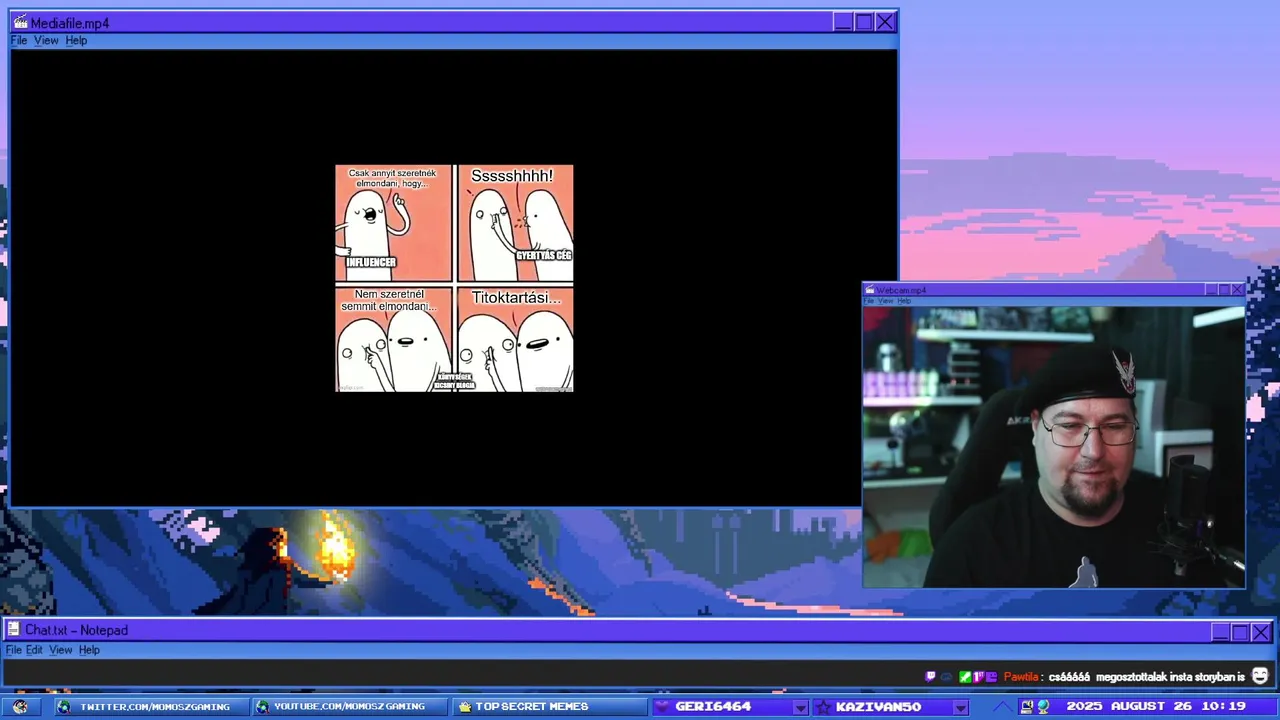
Task: Minimize the Webcam.mp4 window
Action: pyautogui.click(x=1211, y=290)
